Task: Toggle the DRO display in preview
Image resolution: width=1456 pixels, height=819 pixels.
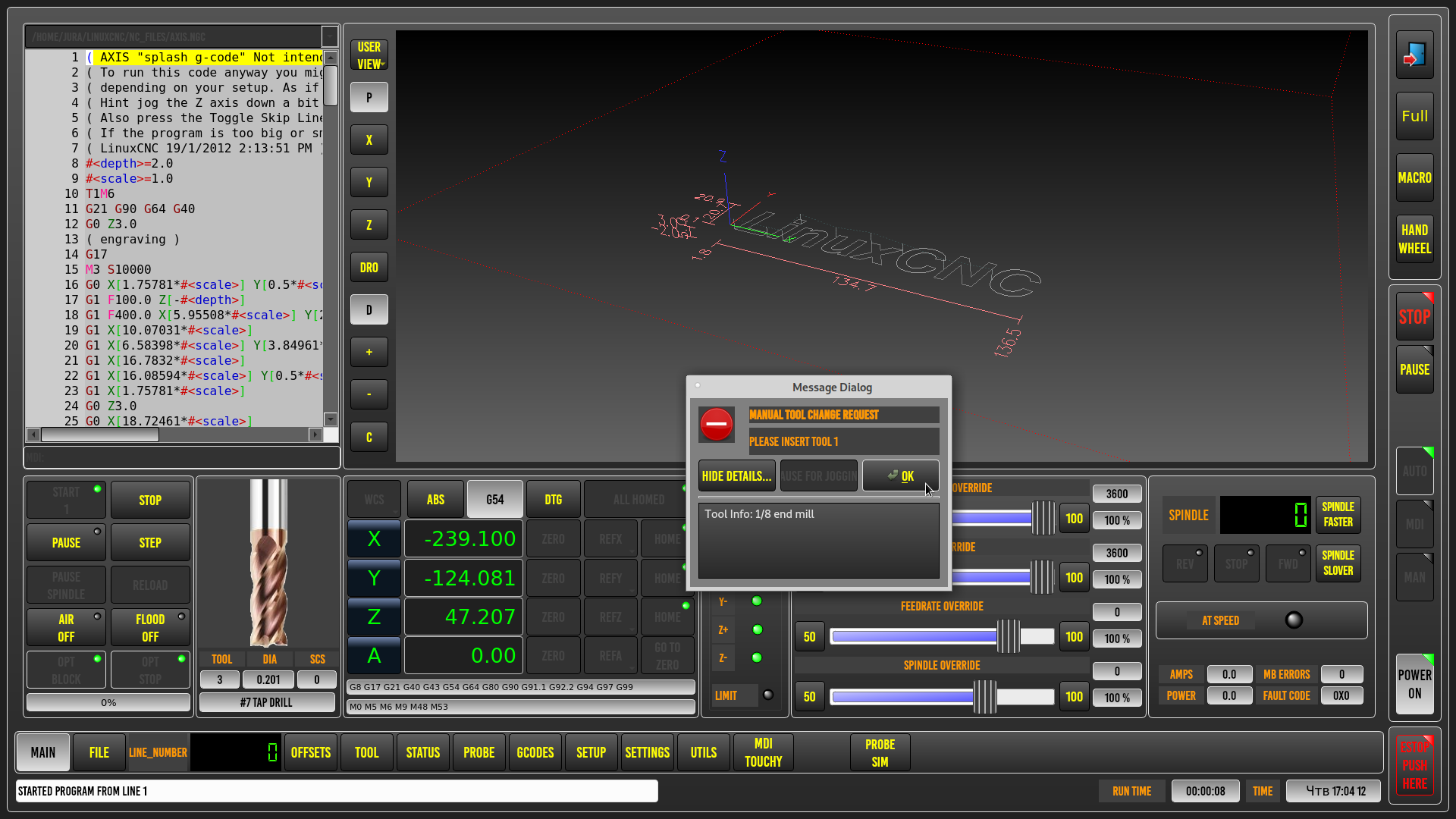Action: (x=369, y=268)
